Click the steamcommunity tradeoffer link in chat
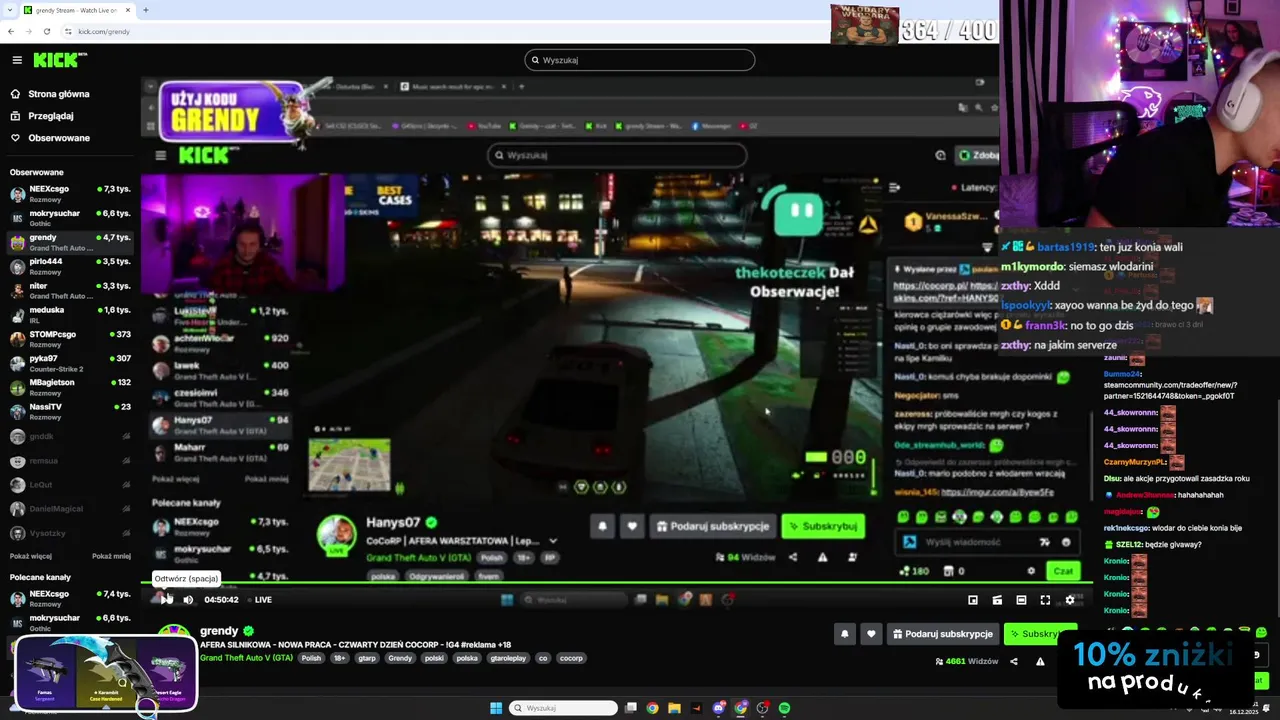Viewport: 1280px width, 720px height. (x=1170, y=390)
